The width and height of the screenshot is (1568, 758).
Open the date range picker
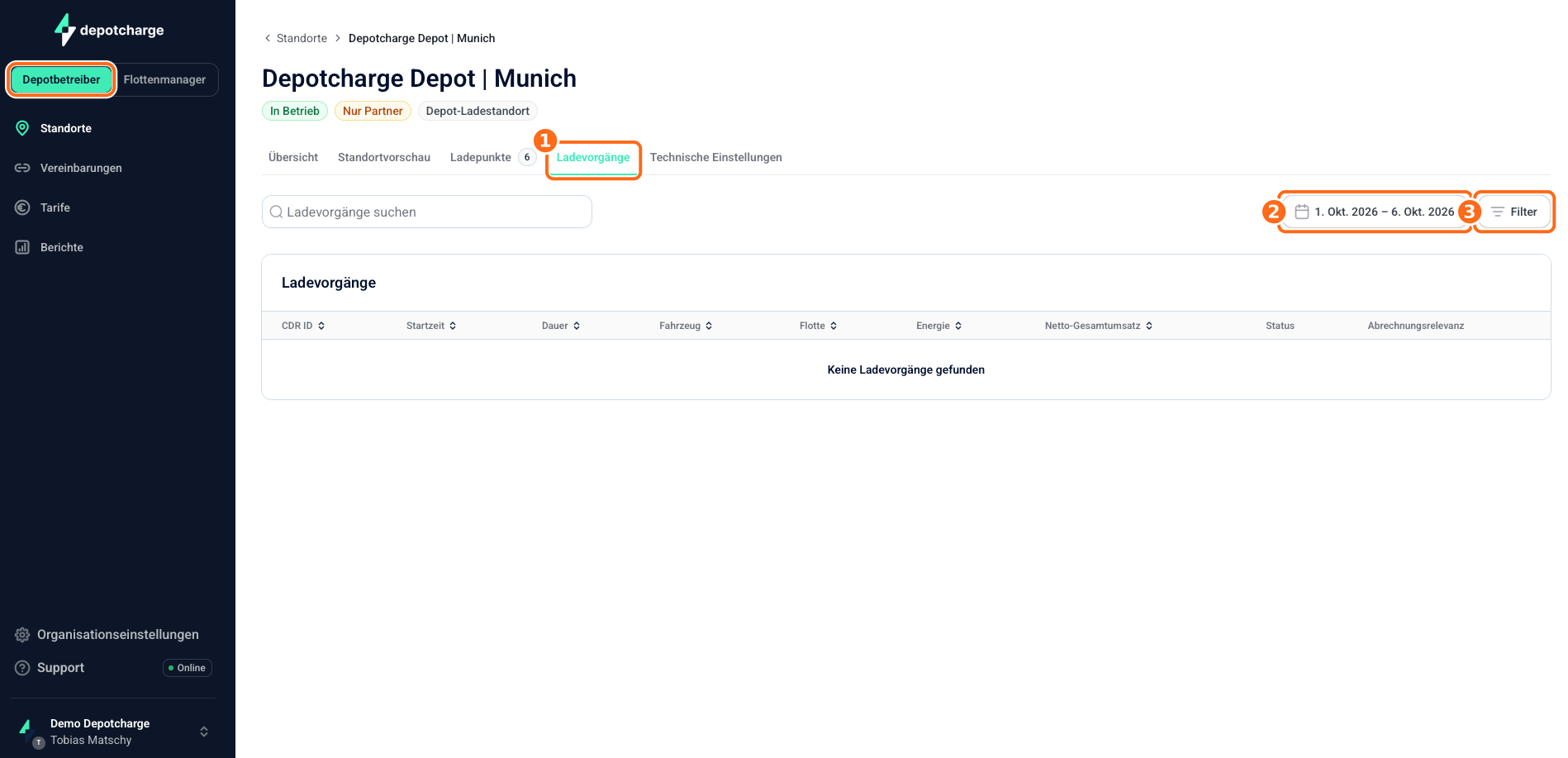(x=1375, y=212)
